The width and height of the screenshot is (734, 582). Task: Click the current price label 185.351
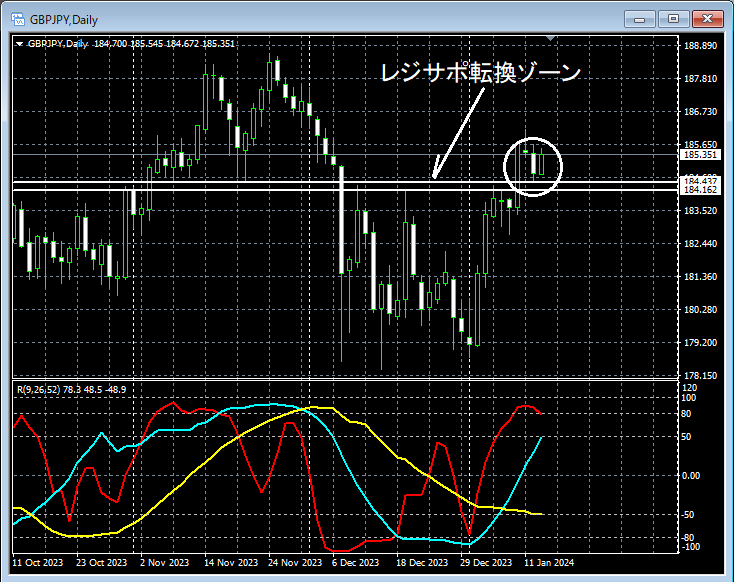[x=700, y=155]
